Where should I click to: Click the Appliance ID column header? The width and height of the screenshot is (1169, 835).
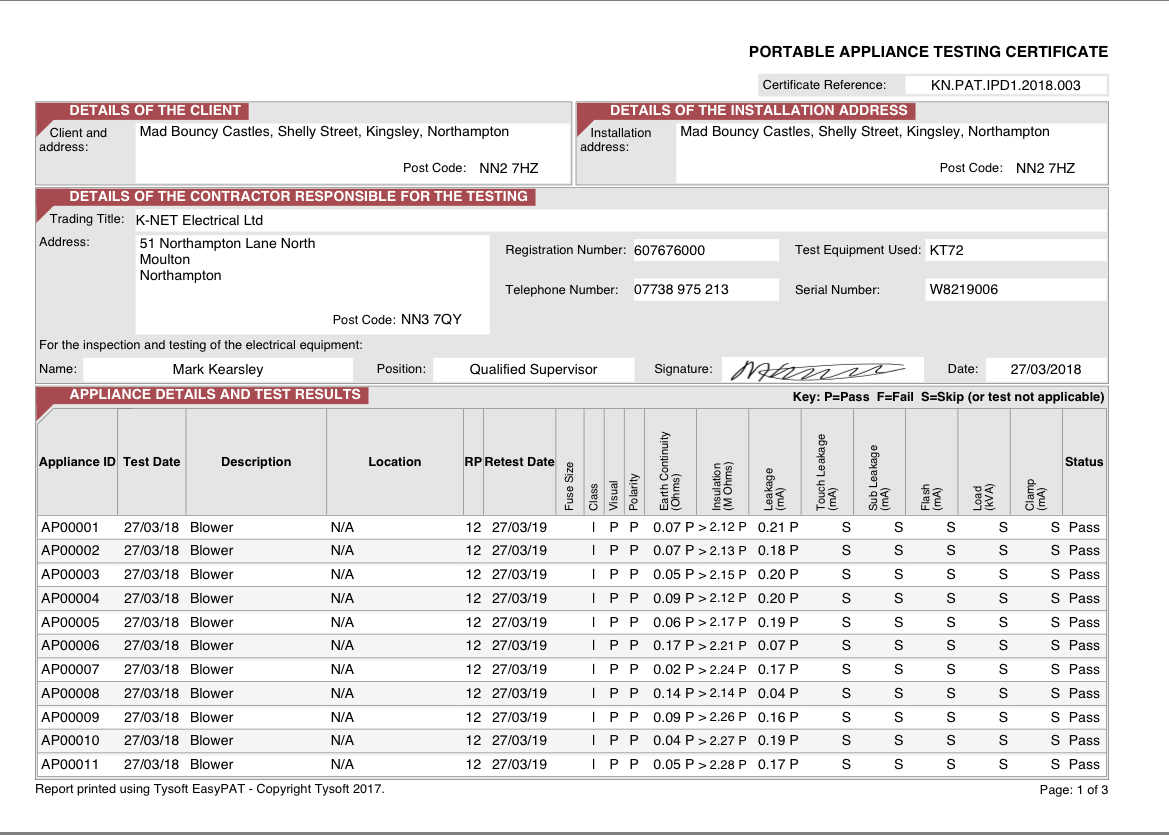(x=77, y=462)
